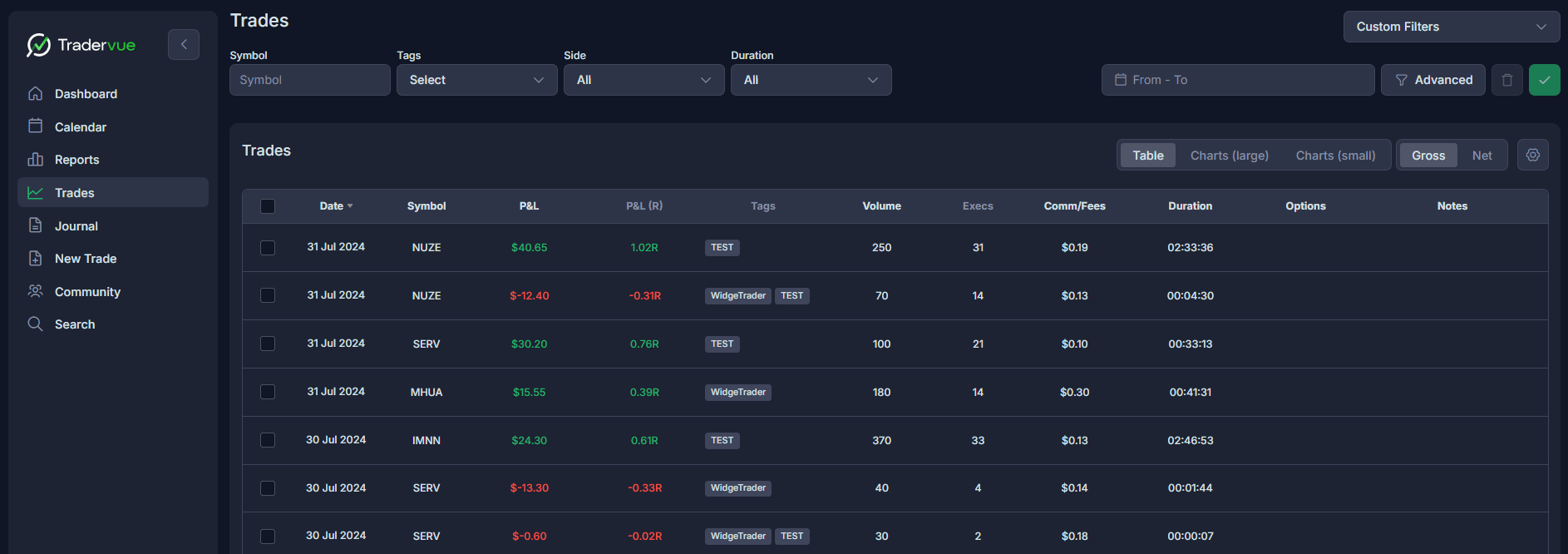Check the NUZE $-12.40 trade row checkbox

coord(268,295)
